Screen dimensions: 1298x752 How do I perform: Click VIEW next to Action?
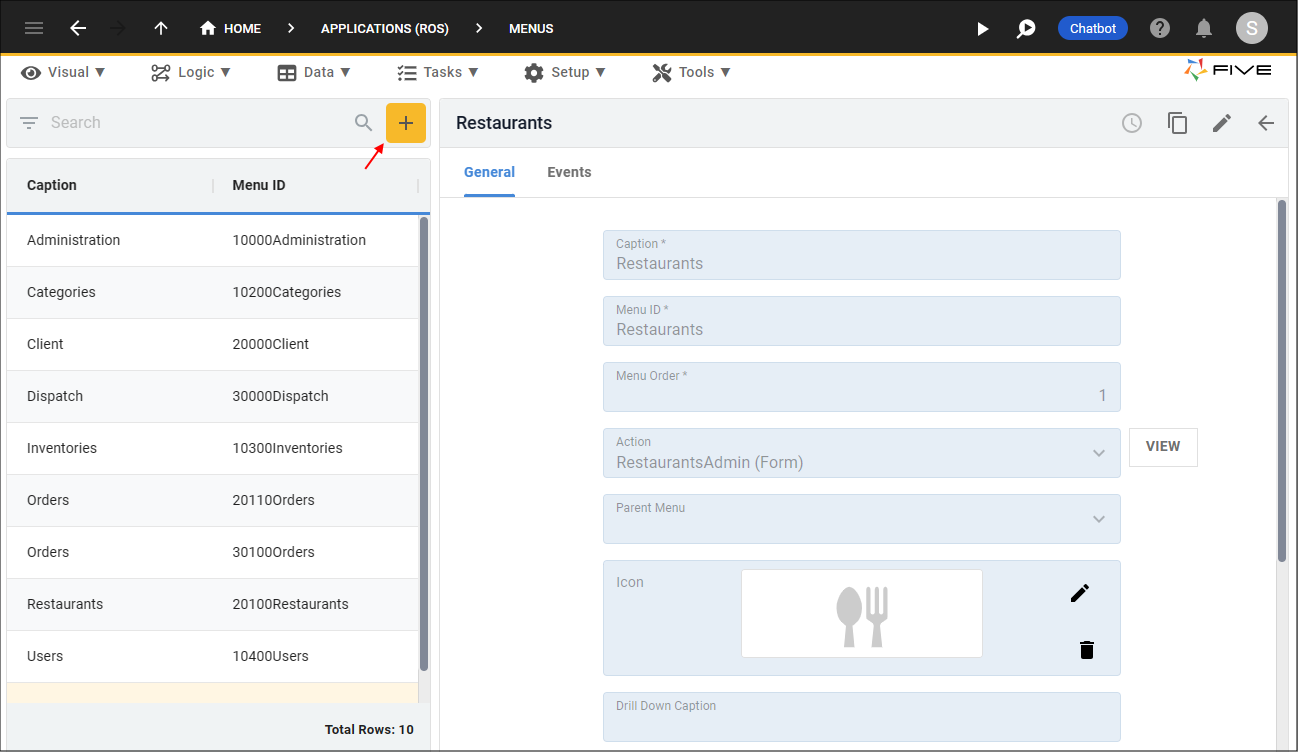[x=1163, y=447]
